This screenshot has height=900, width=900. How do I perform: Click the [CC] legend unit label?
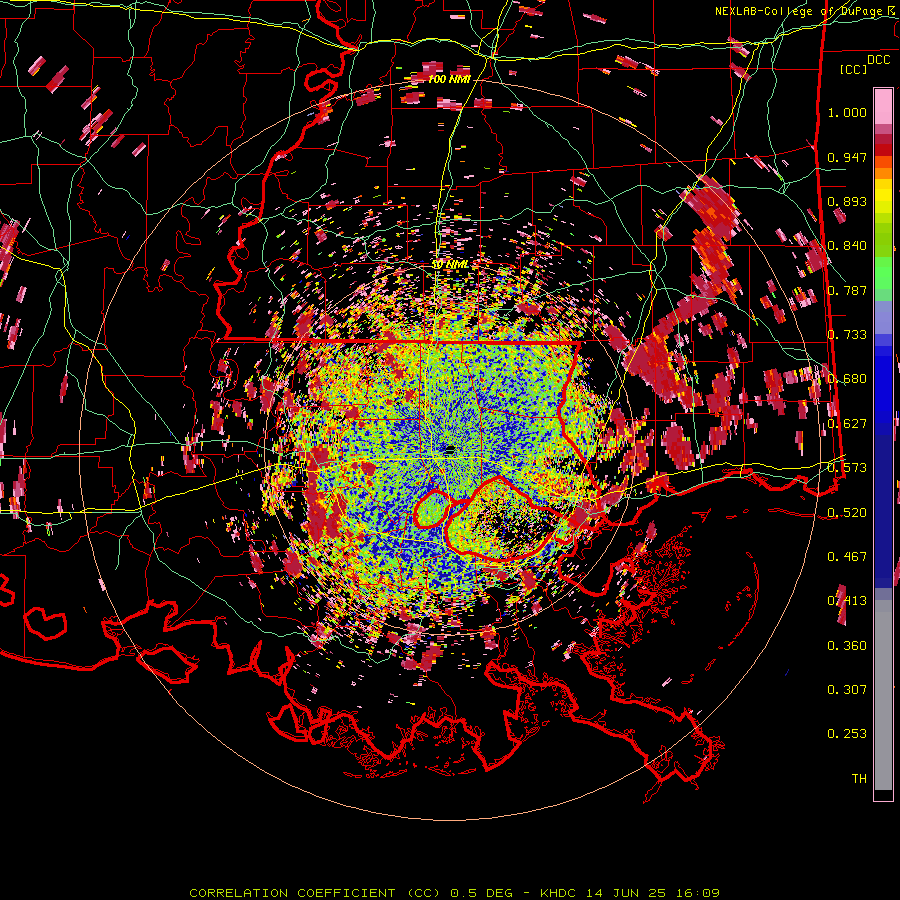tap(854, 69)
